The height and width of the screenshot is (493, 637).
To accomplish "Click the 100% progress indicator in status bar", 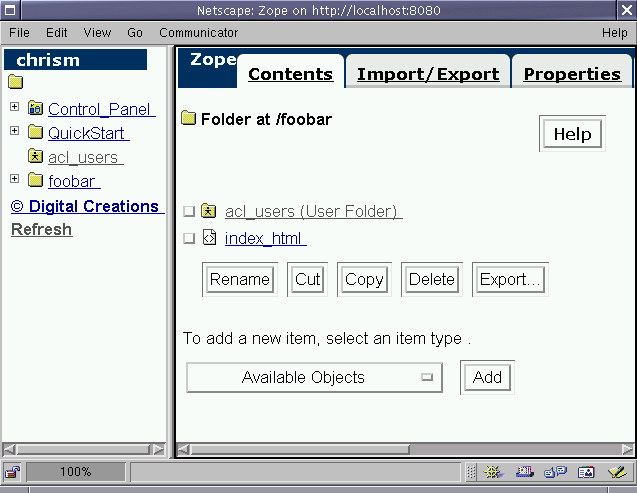I will 76,472.
